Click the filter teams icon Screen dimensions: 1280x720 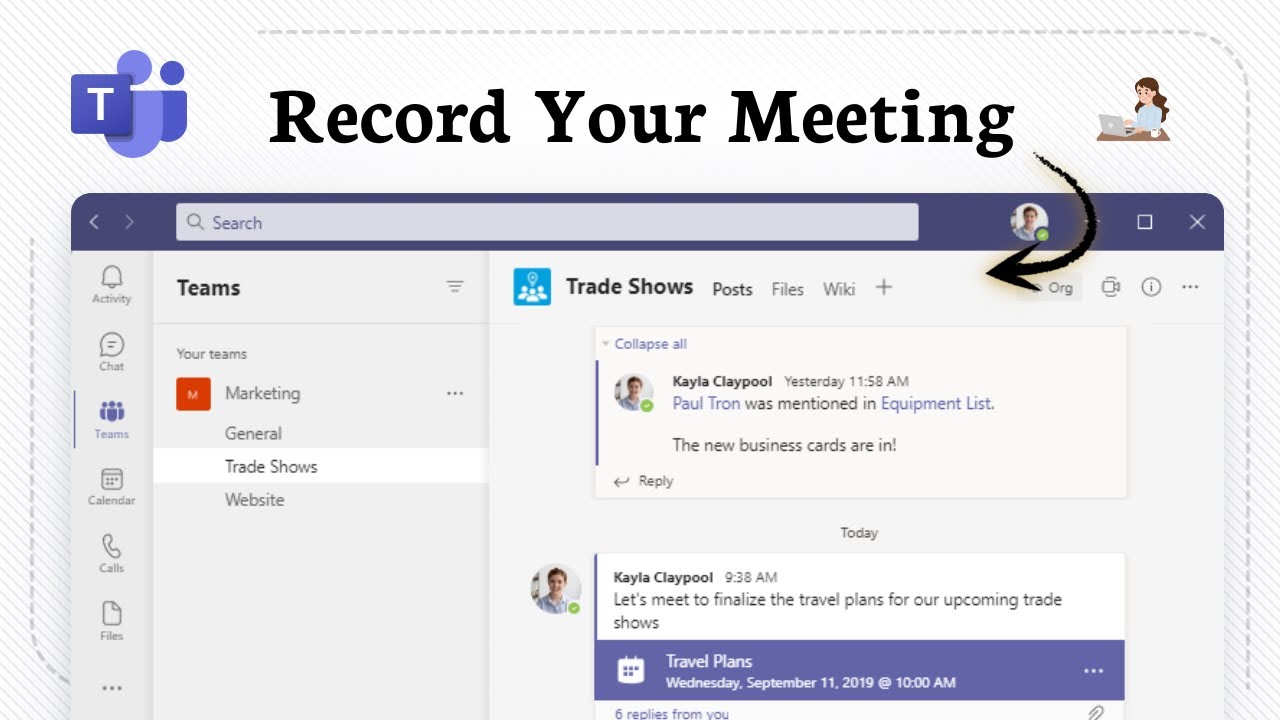(455, 287)
